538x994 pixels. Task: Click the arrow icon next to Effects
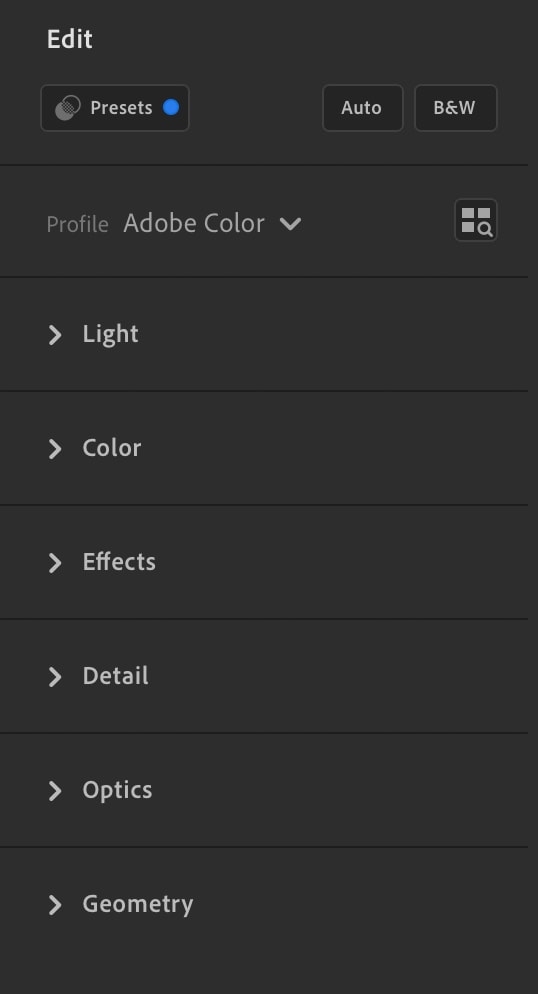[x=55, y=563]
